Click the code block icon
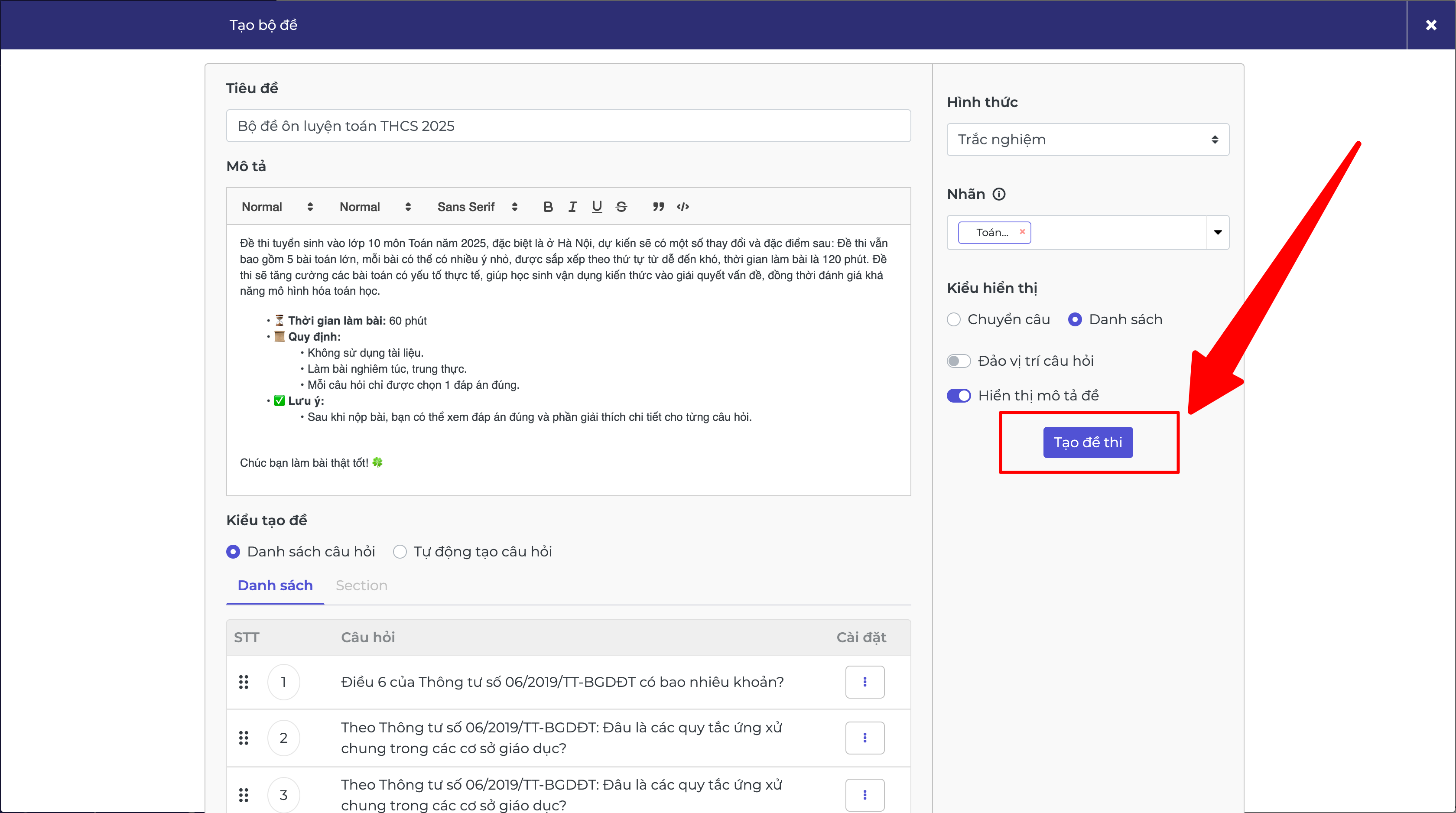 click(683, 207)
